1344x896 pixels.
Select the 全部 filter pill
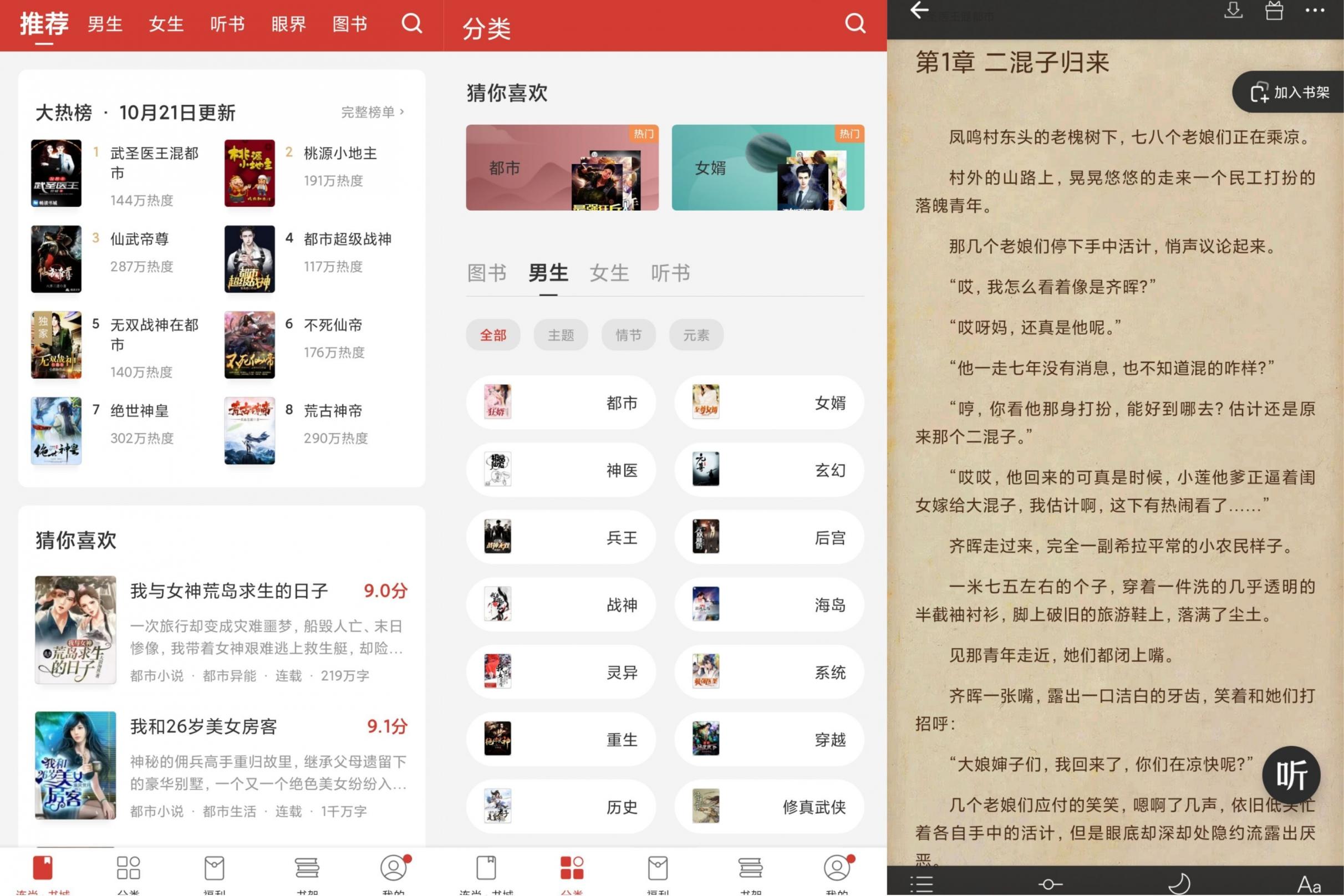(x=492, y=335)
